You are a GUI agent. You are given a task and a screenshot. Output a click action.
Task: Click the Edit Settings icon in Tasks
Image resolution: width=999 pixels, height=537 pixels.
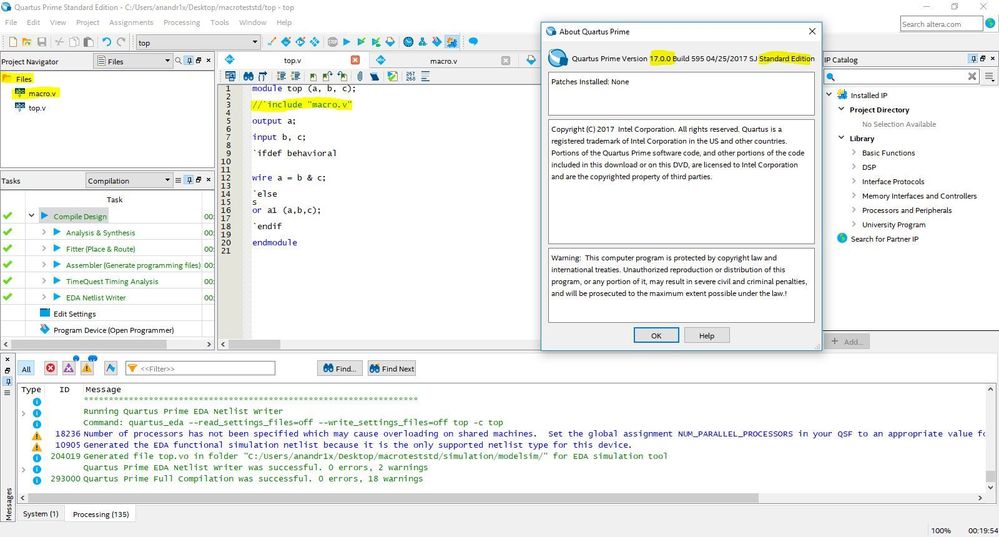coord(44,314)
